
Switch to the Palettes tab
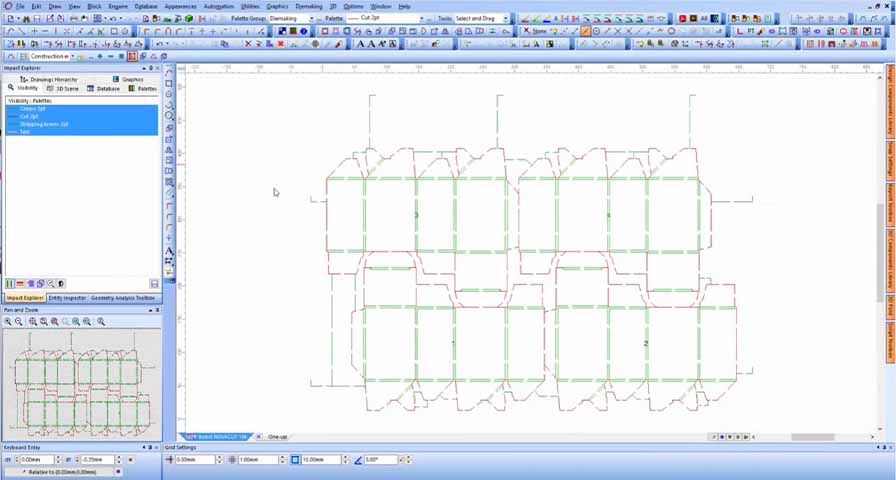point(142,89)
